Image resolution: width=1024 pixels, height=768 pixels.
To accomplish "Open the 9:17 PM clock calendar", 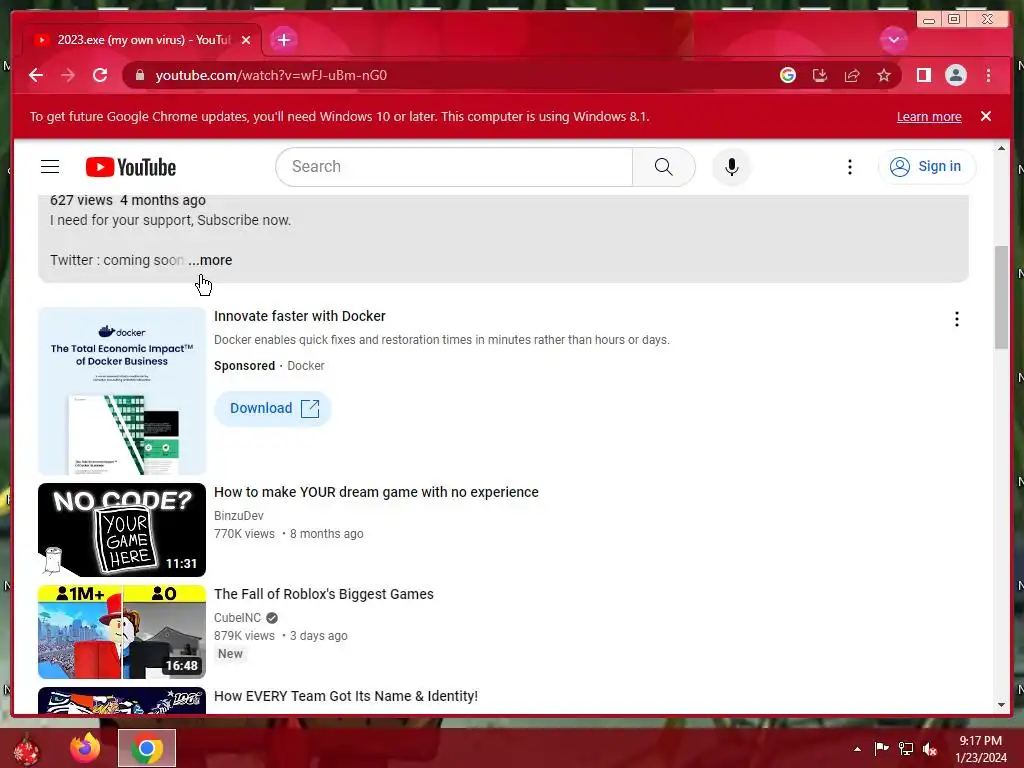I will (x=980, y=749).
